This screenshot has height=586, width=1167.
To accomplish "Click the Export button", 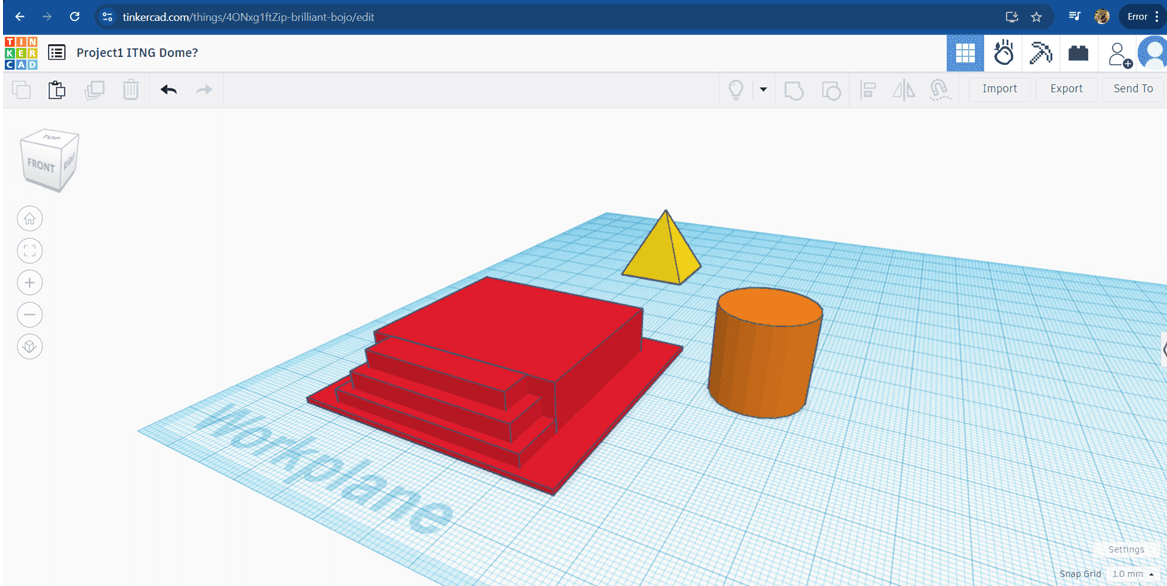I will (x=1066, y=89).
